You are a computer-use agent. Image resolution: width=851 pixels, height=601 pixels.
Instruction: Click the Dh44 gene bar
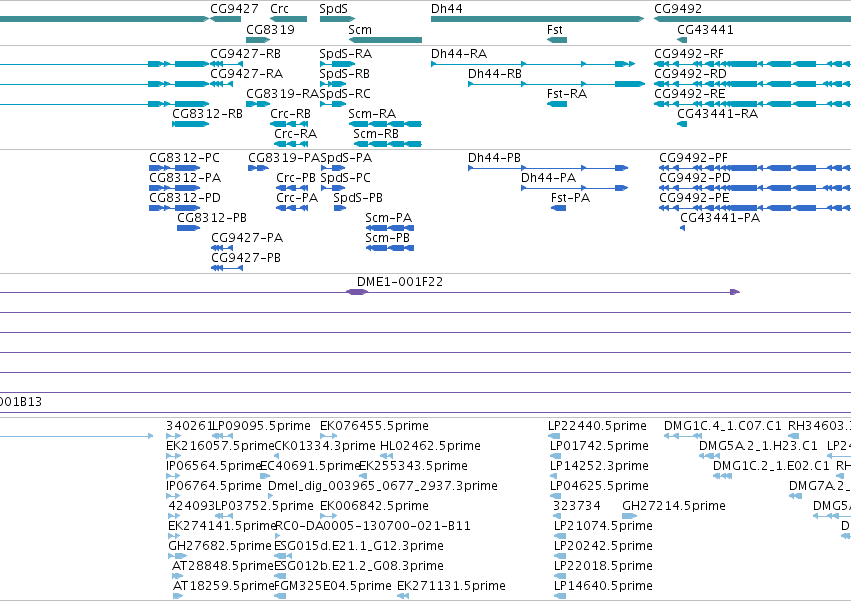(x=537, y=19)
